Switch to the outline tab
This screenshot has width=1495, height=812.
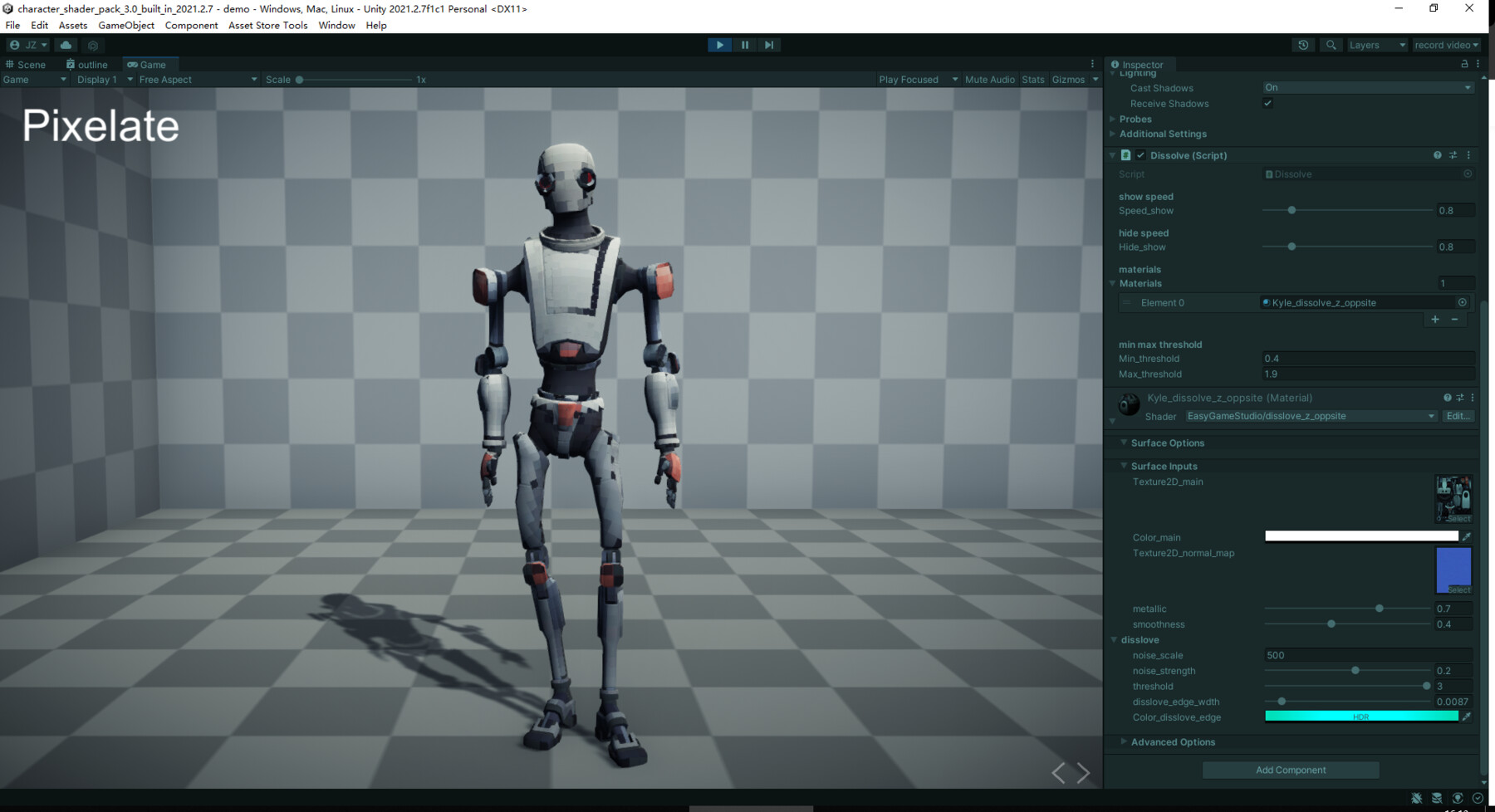tap(86, 64)
